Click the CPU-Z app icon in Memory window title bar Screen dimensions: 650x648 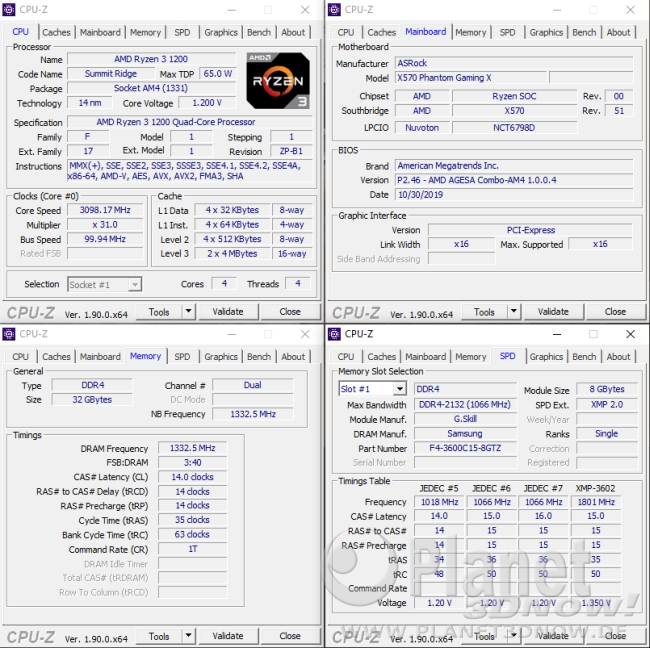pos(9,334)
